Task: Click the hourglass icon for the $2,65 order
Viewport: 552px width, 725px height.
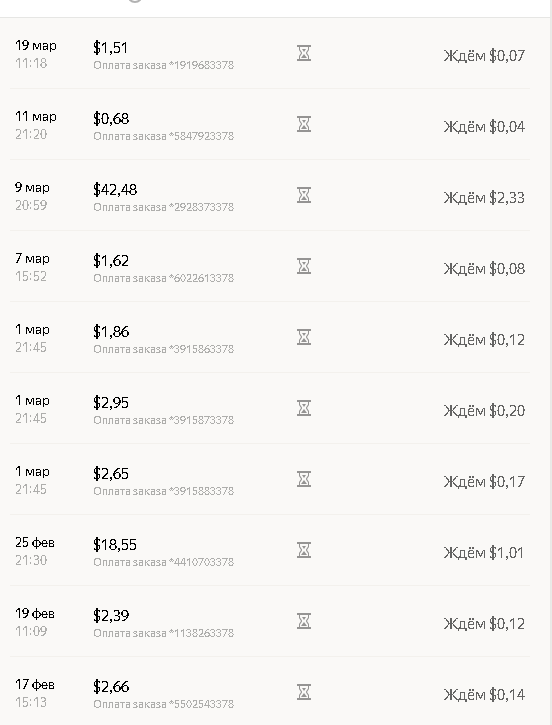Action: [304, 479]
